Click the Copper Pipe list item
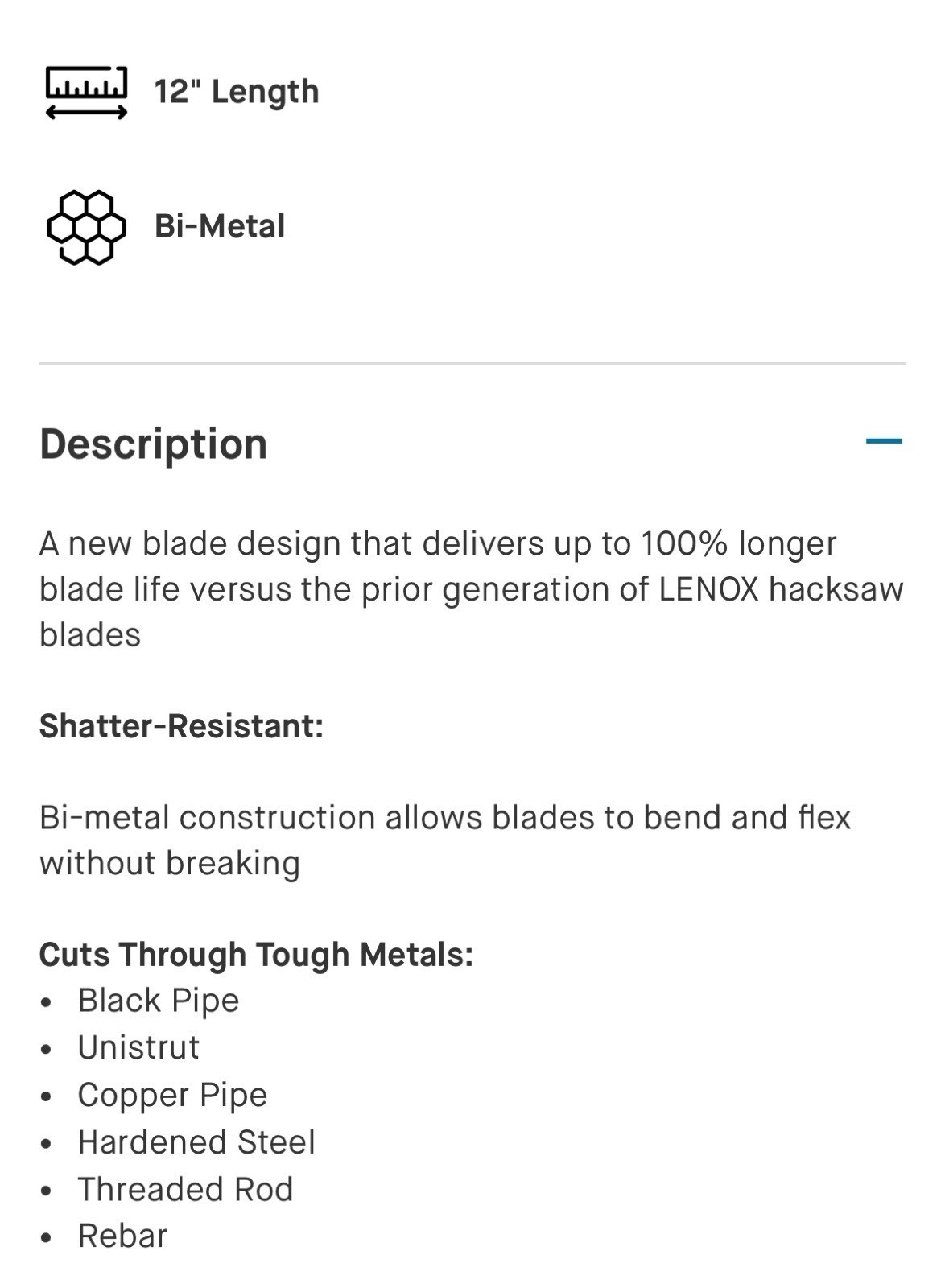945x1288 pixels. 172,1095
